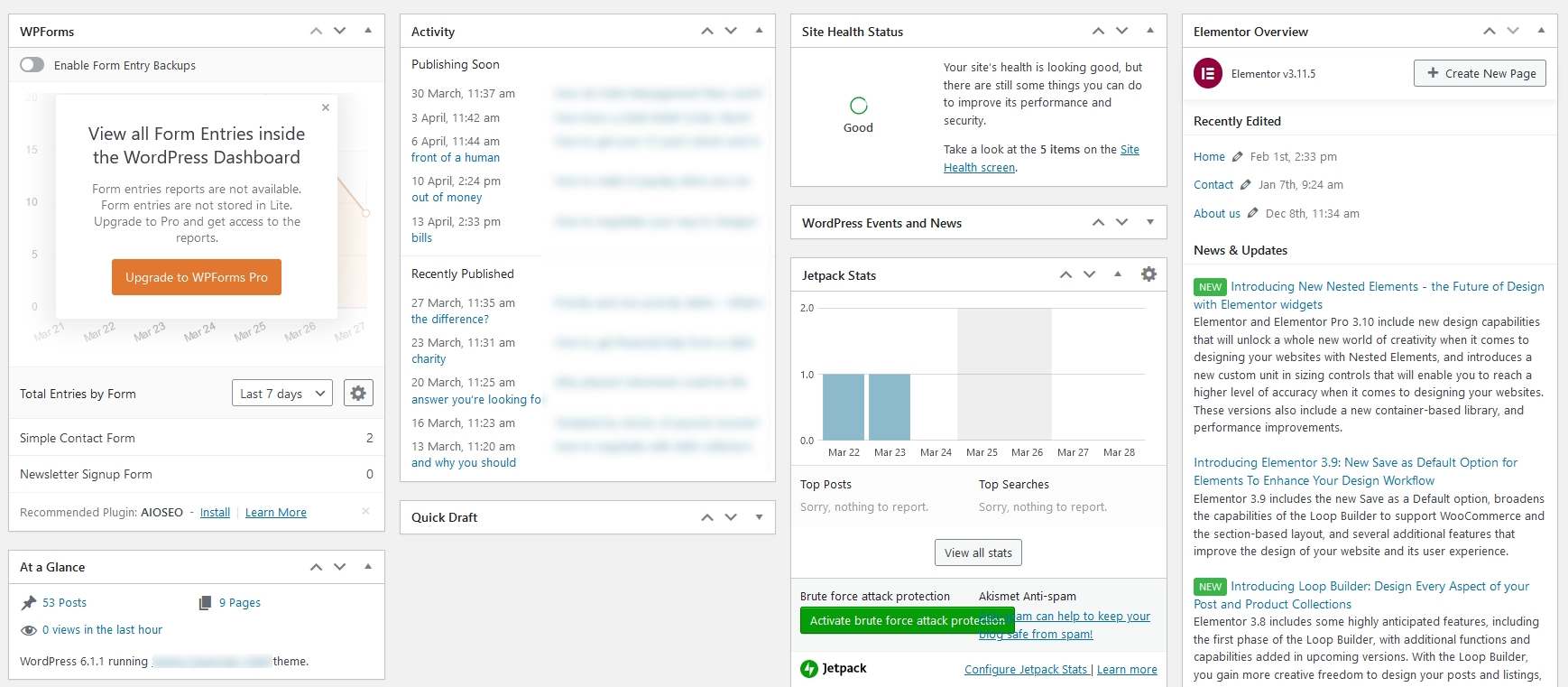The image size is (1568, 687).
Task: Open the Last 7 days dropdown
Action: pyautogui.click(x=282, y=394)
